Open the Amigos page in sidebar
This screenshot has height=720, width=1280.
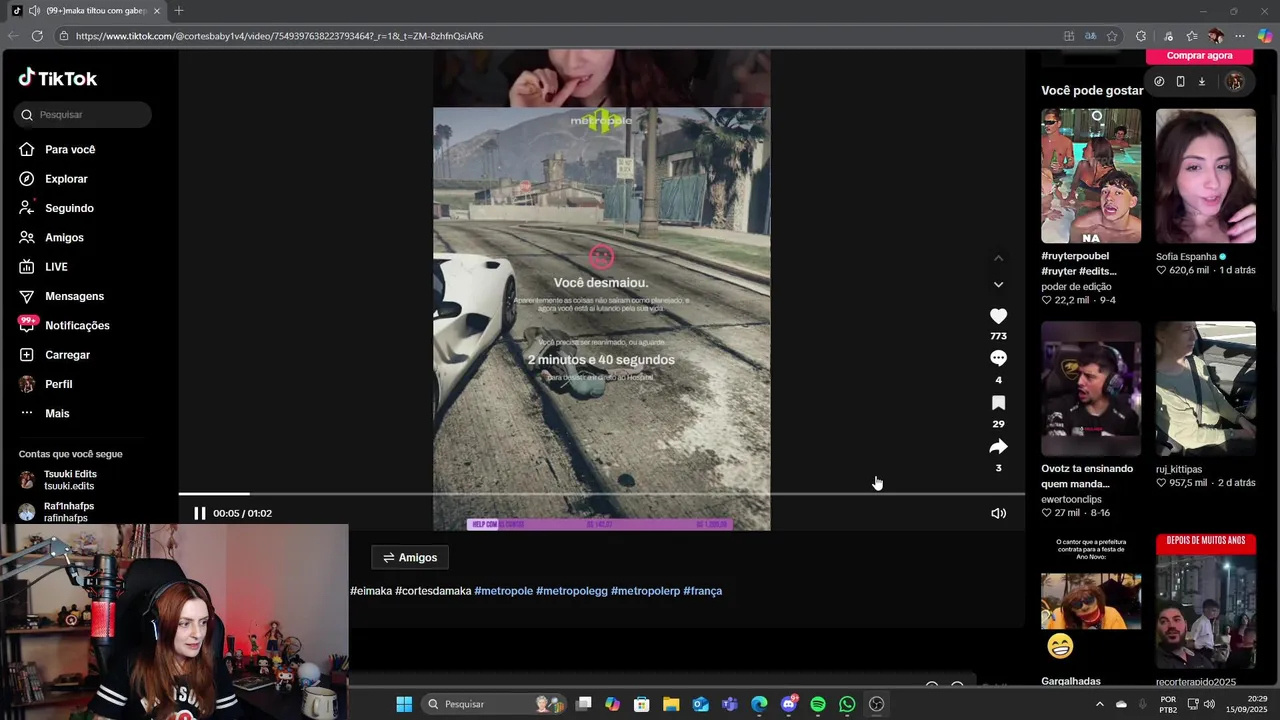click(x=51, y=238)
